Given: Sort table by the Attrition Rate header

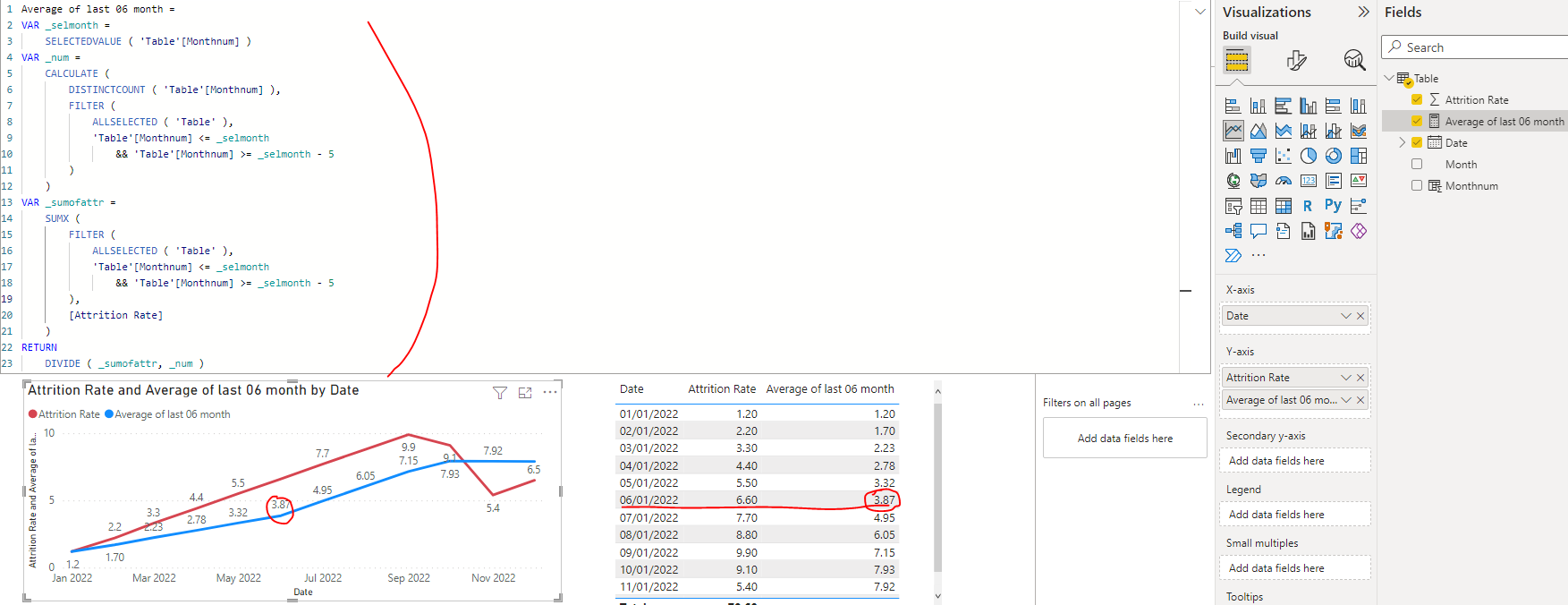Looking at the screenshot, I should (722, 389).
